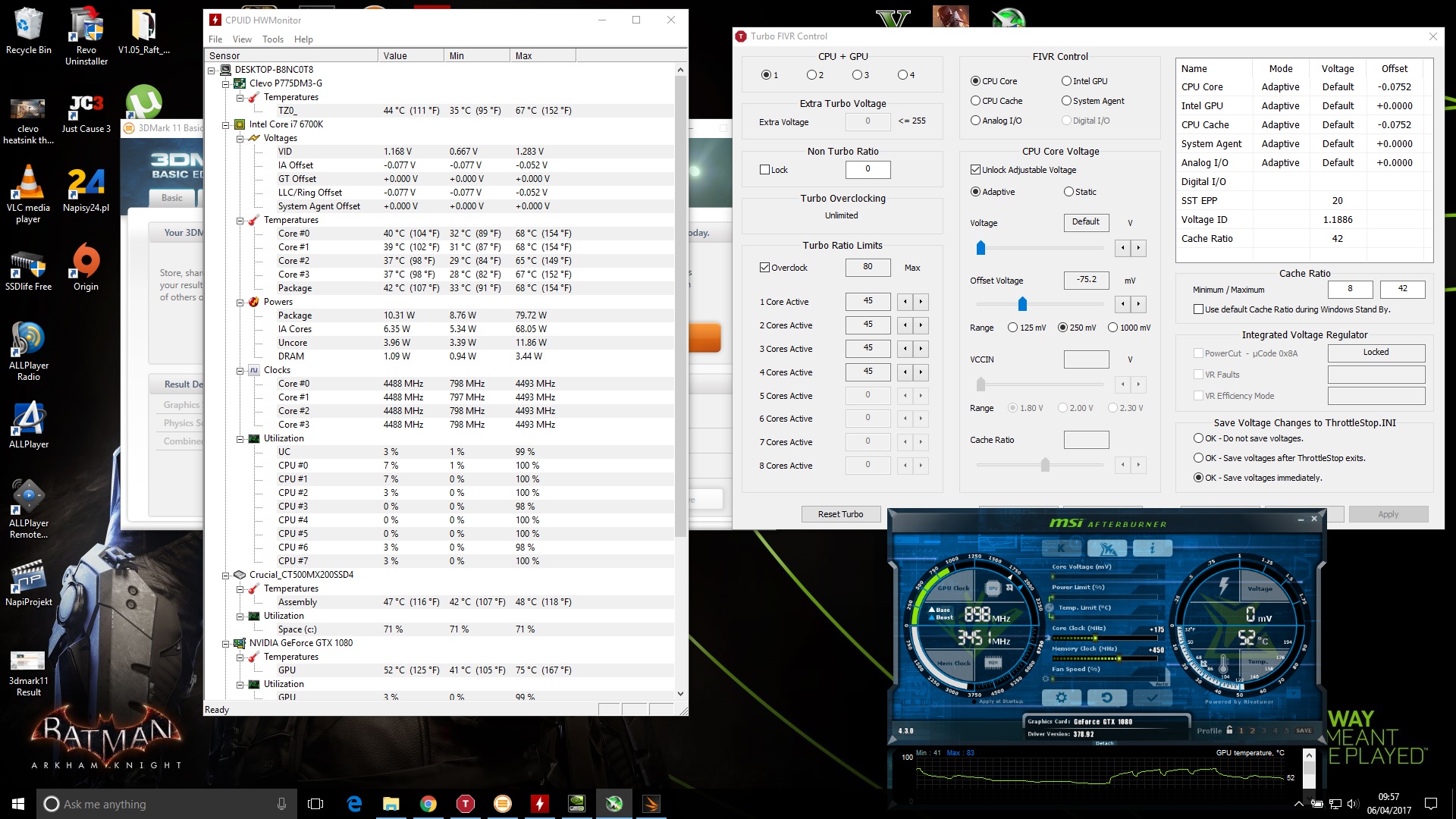This screenshot has height=819, width=1456.
Task: Select Intel GPU radio in FIVR Control
Action: (1066, 81)
